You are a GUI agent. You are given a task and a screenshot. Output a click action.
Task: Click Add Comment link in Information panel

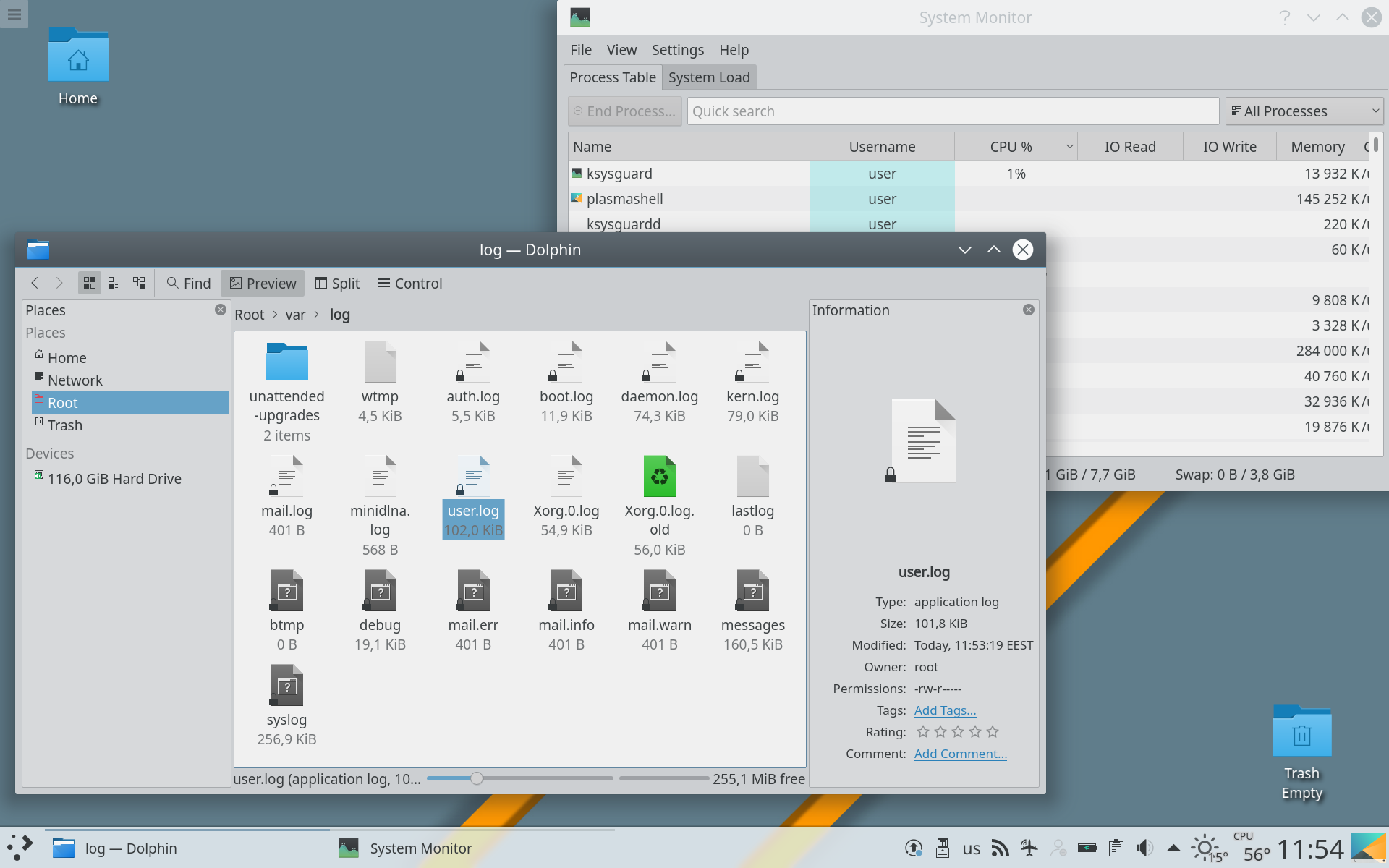coord(960,754)
